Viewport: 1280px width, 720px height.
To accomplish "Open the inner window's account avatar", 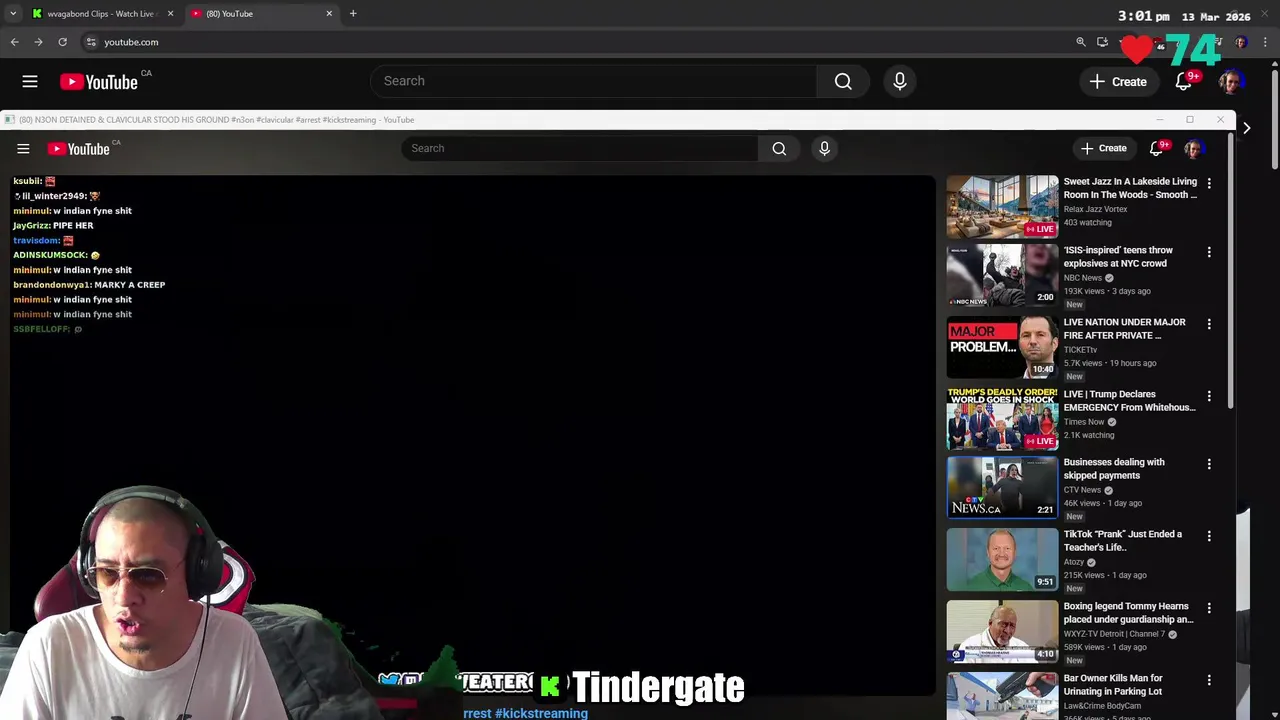I will tap(1193, 149).
